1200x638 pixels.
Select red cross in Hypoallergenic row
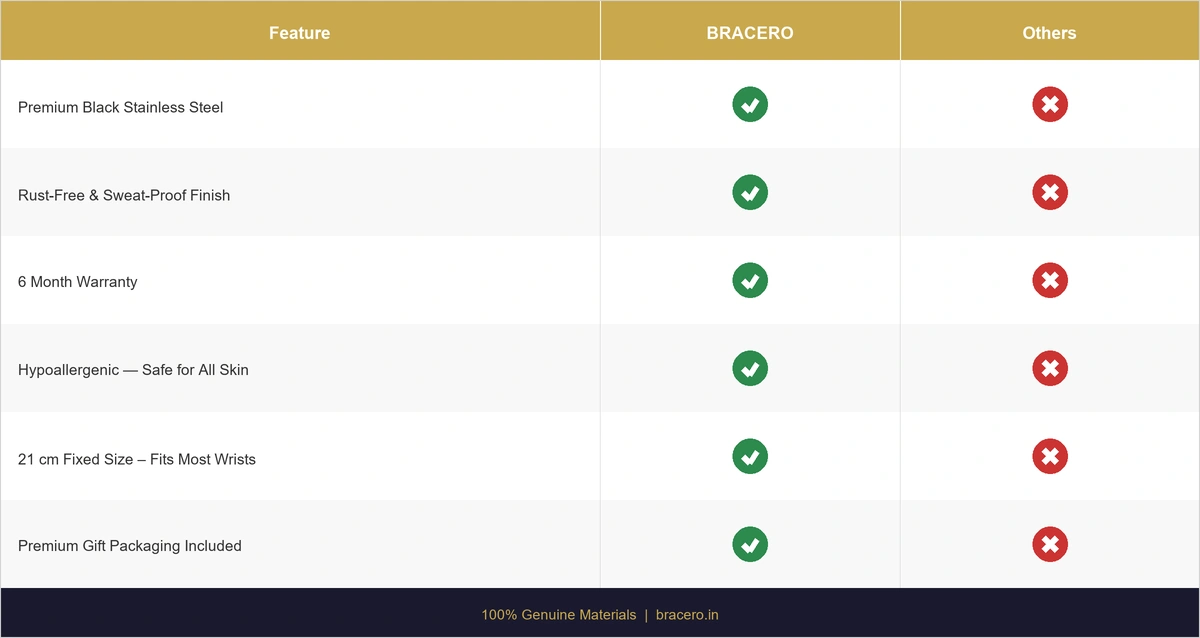1050,368
